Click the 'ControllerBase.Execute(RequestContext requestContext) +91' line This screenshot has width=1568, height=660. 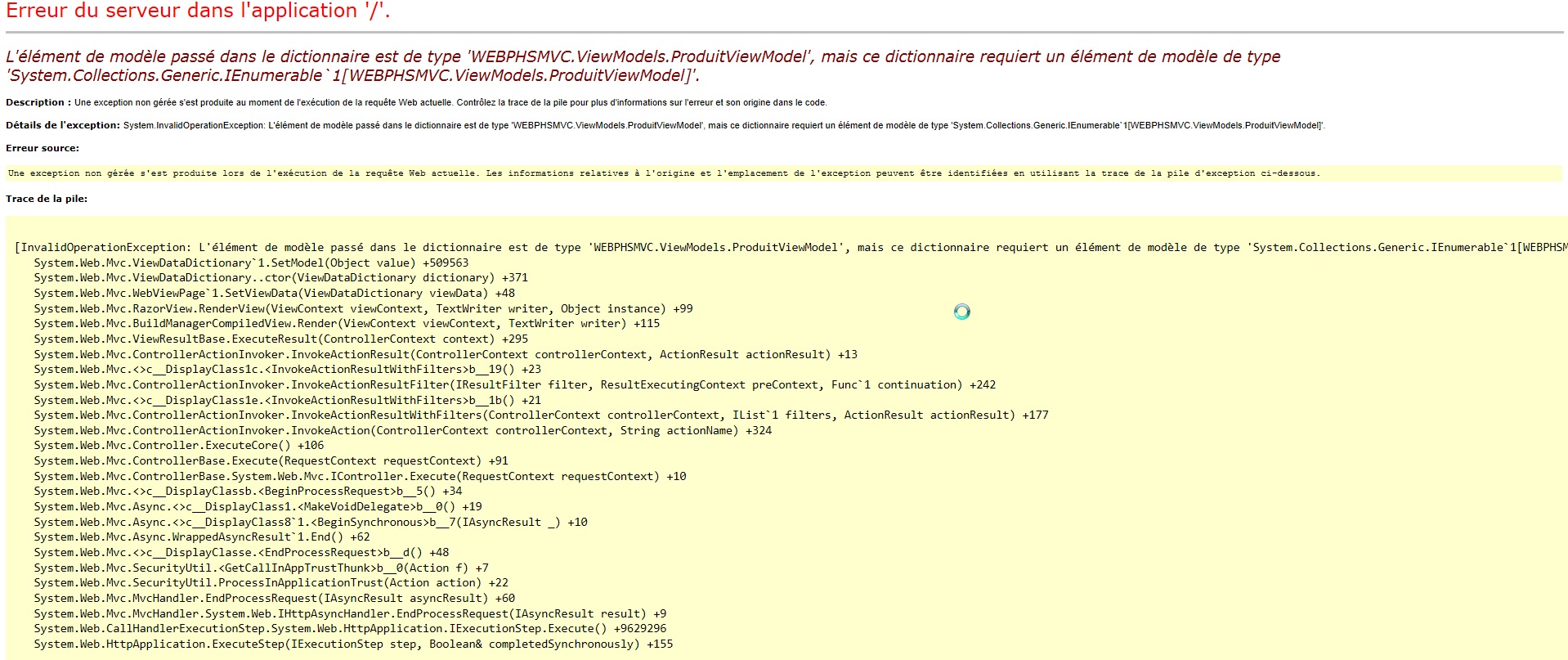[271, 460]
